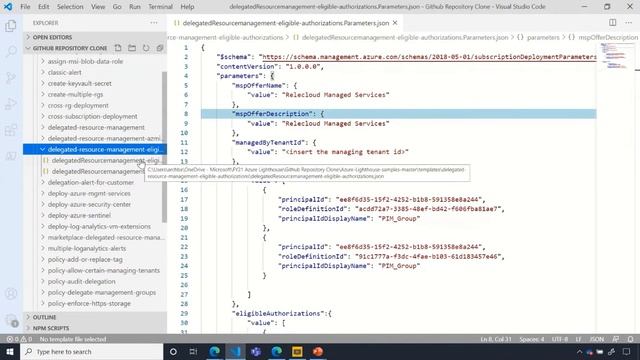Open the Explorer view in activity bar

(x=11, y=26)
